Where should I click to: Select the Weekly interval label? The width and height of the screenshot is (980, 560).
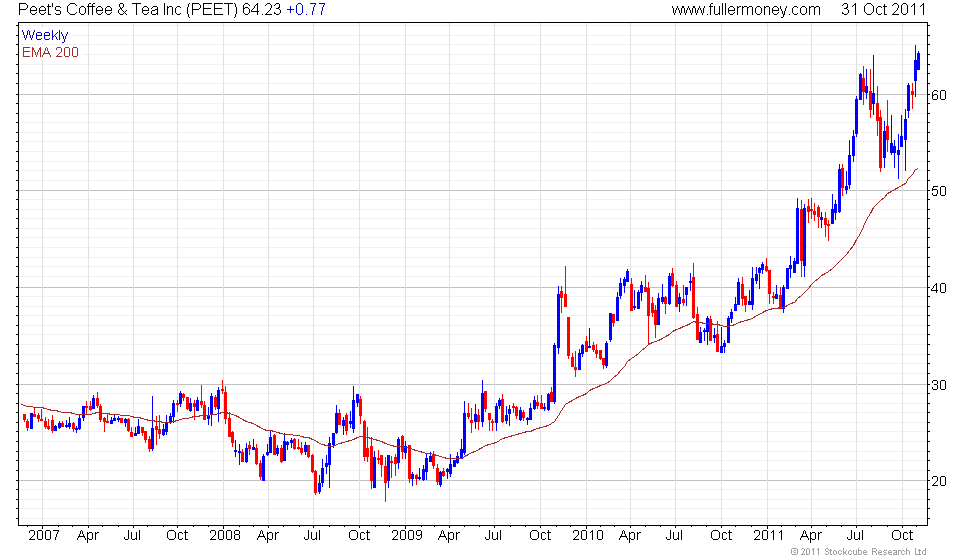coord(45,36)
